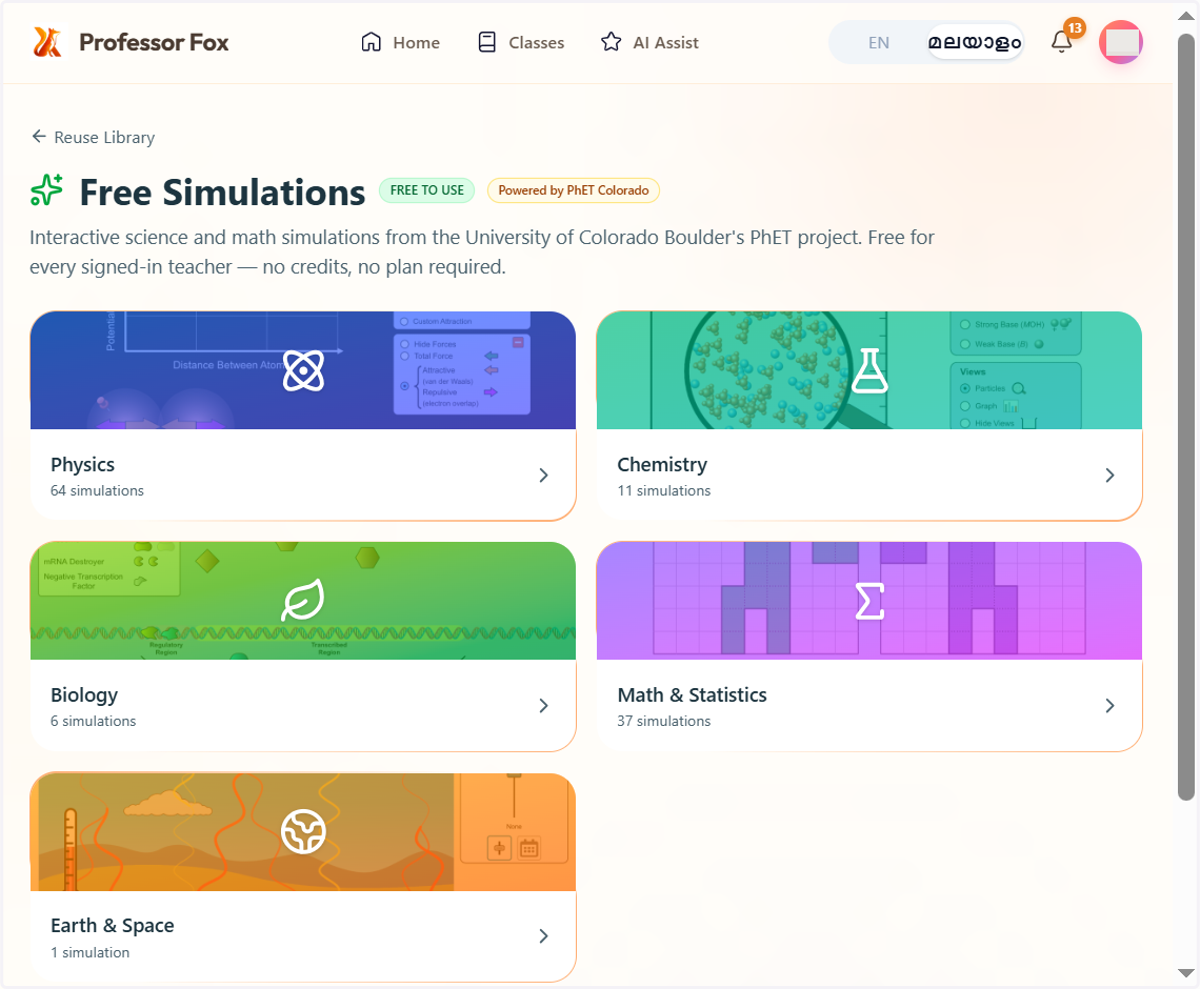Expand the Physics category chevron
Viewport: 1200px width, 989px height.
pyautogui.click(x=544, y=475)
